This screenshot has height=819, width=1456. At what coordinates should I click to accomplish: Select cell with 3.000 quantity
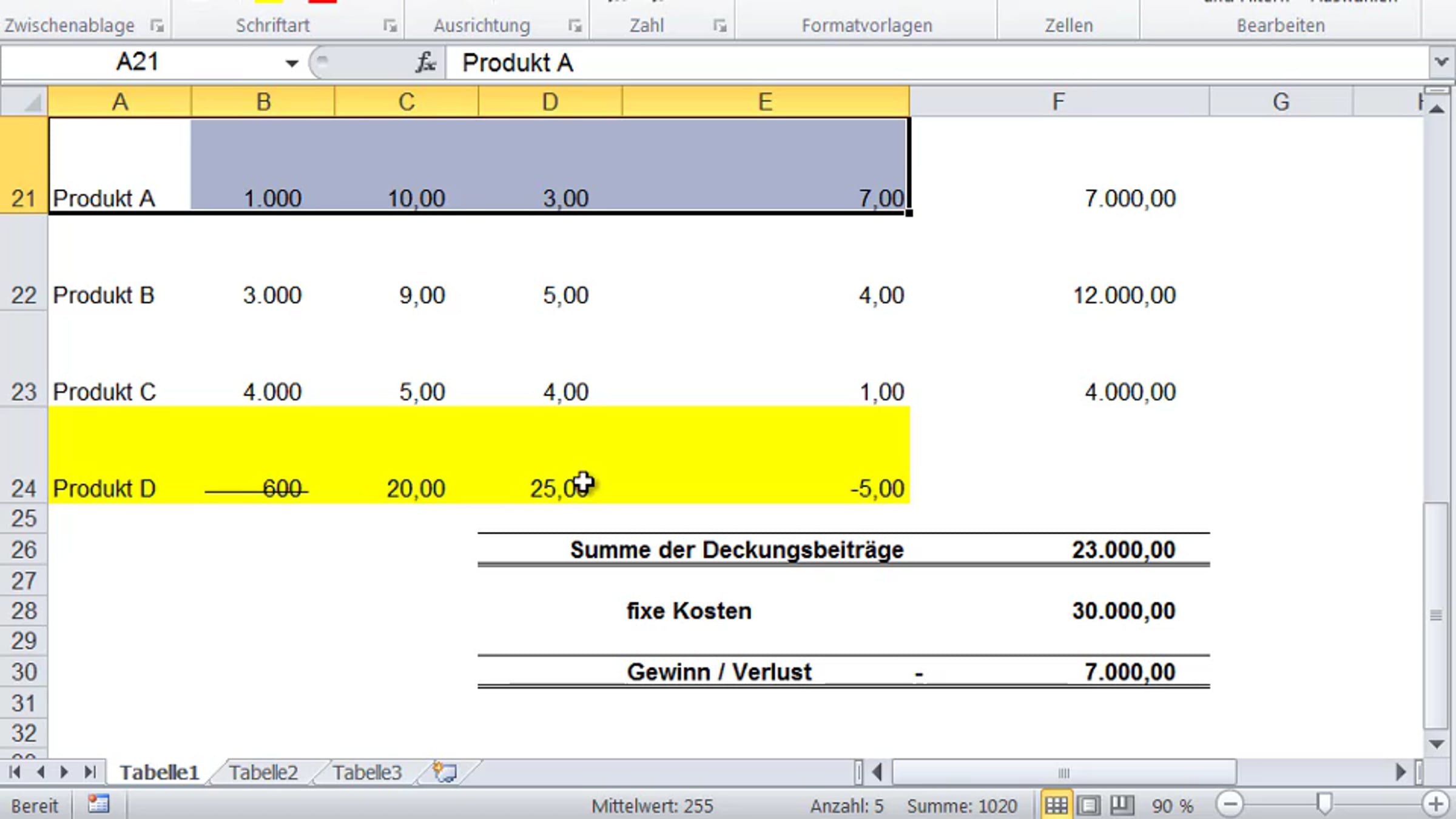click(263, 262)
